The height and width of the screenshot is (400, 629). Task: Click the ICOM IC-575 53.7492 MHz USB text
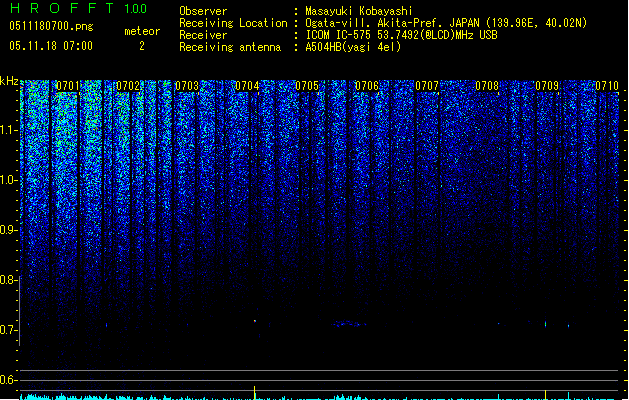coord(402,35)
